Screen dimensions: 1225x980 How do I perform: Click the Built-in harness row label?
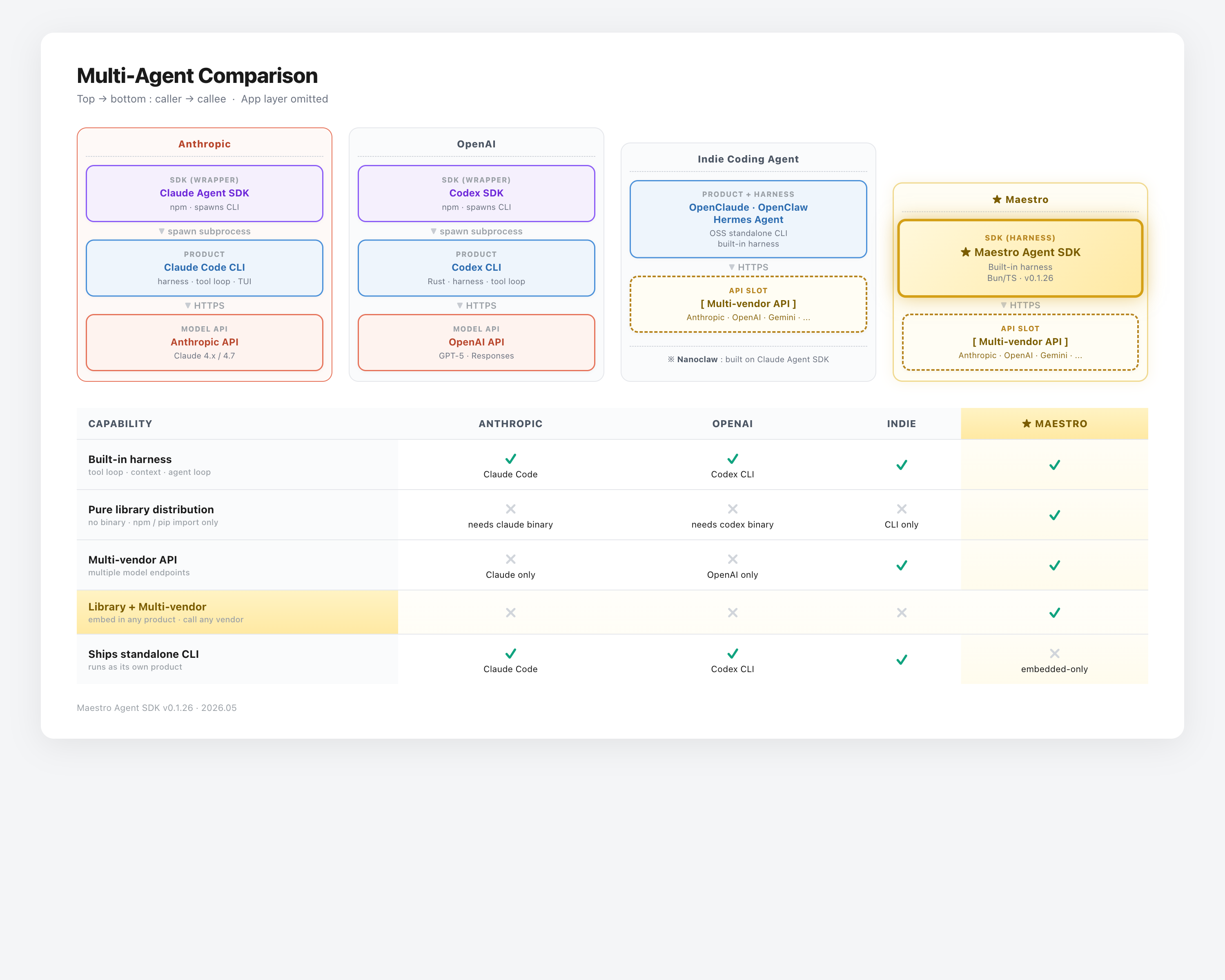[x=130, y=459]
